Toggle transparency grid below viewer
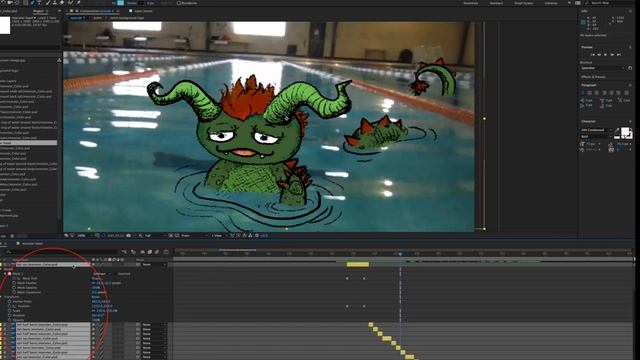 177,236
